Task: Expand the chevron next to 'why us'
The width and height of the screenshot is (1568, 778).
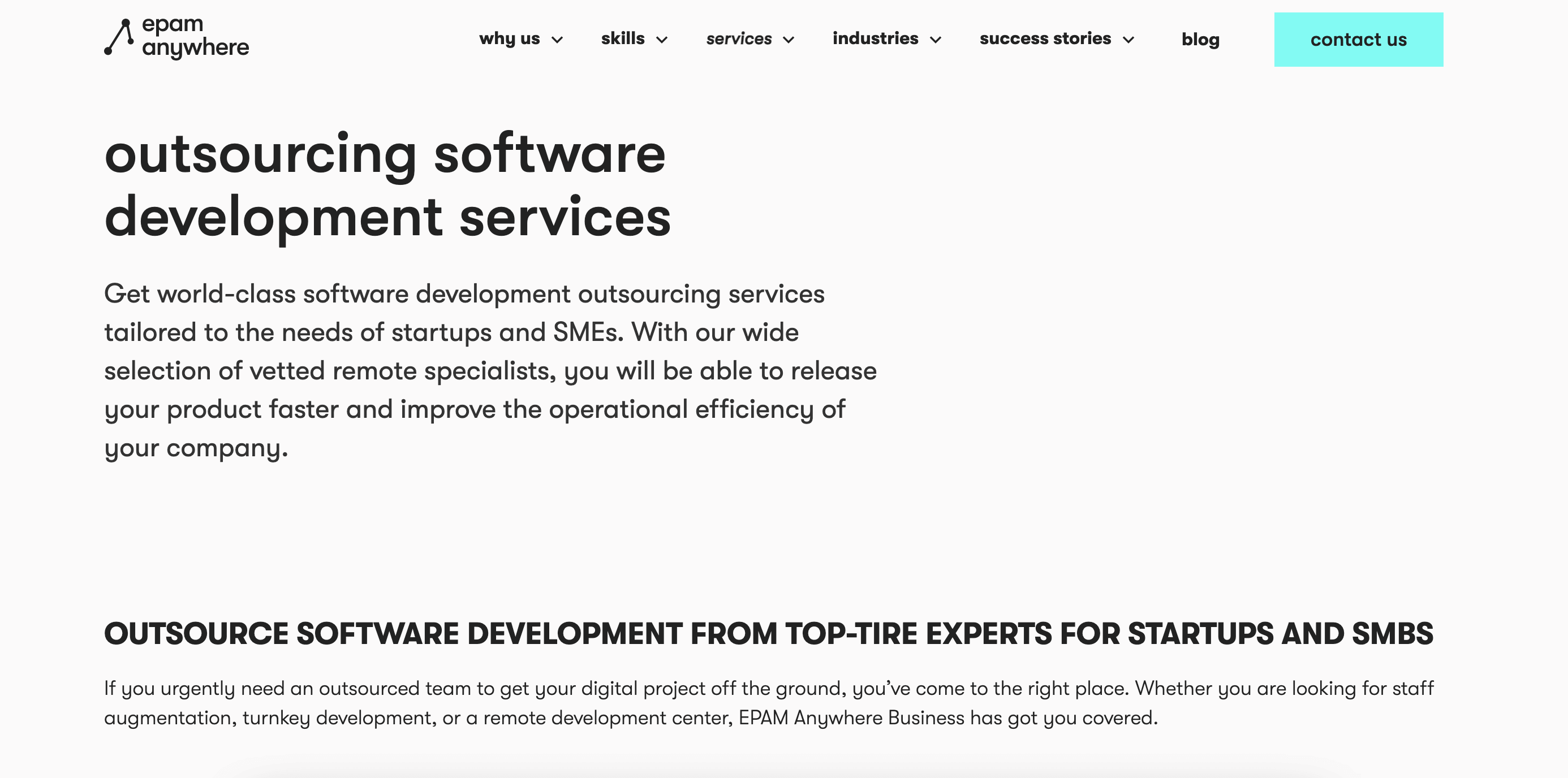Action: pyautogui.click(x=557, y=40)
